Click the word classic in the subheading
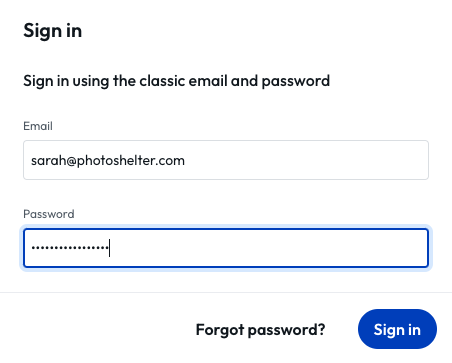 click(x=162, y=81)
